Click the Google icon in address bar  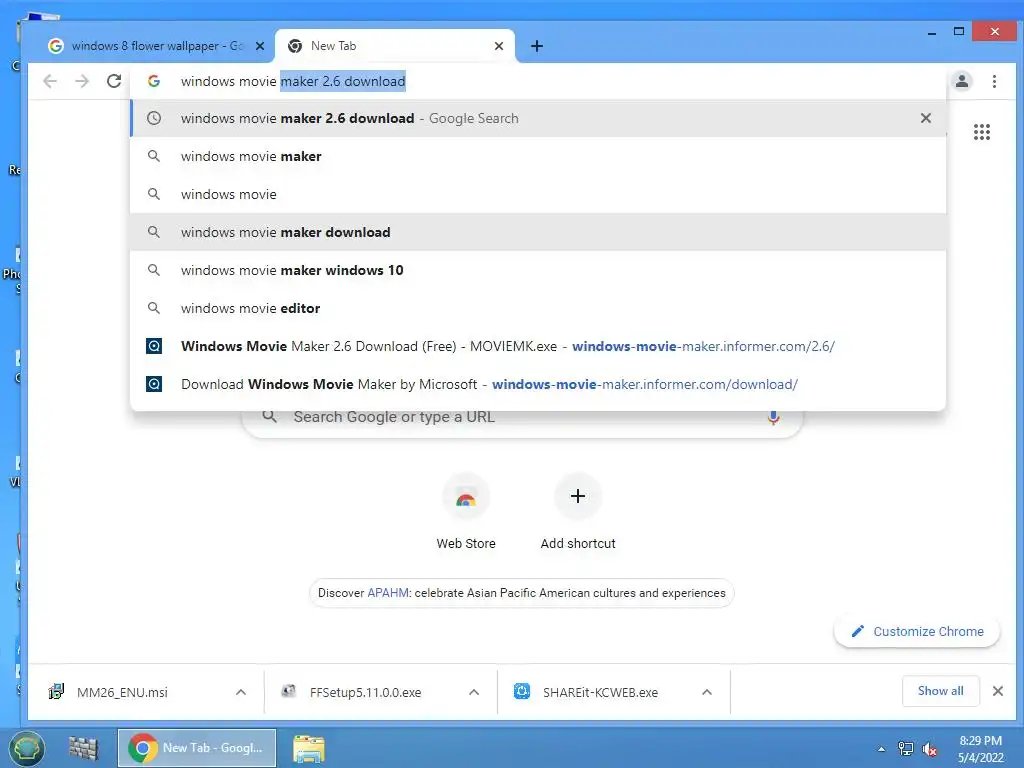pyautogui.click(x=154, y=81)
